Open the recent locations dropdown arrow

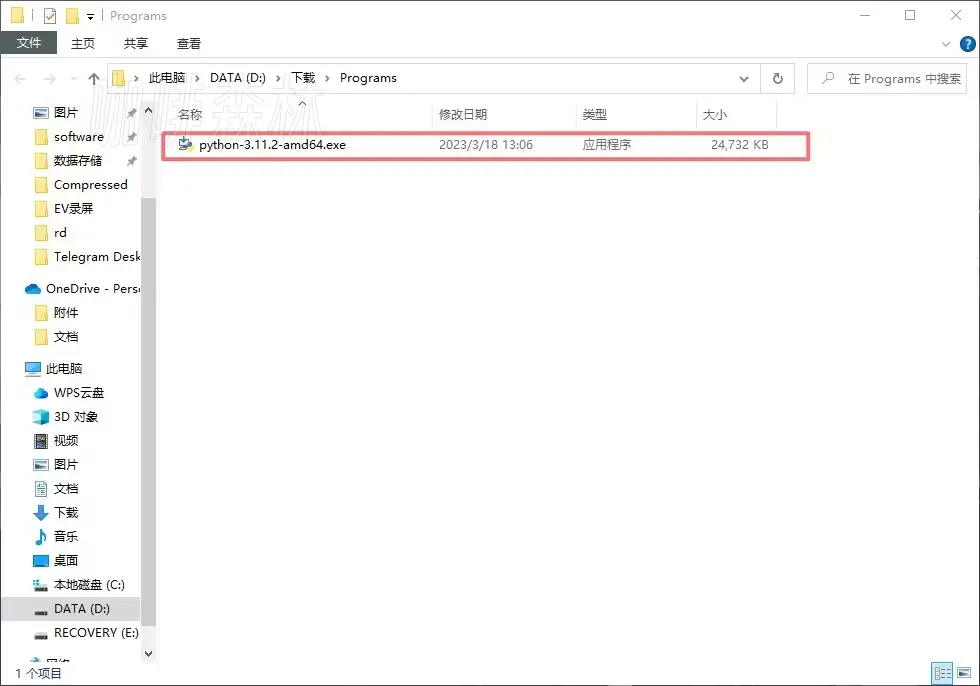coord(74,79)
